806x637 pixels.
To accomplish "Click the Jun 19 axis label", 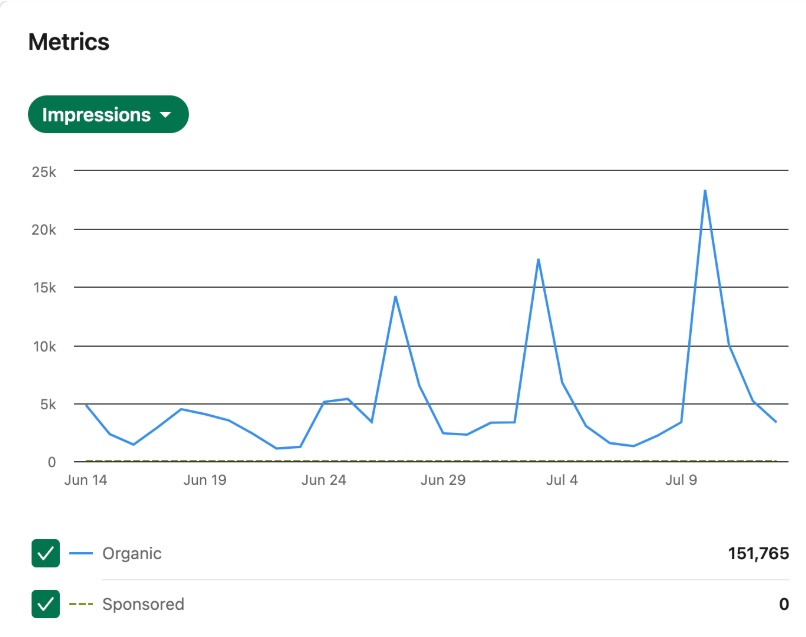I will point(204,480).
